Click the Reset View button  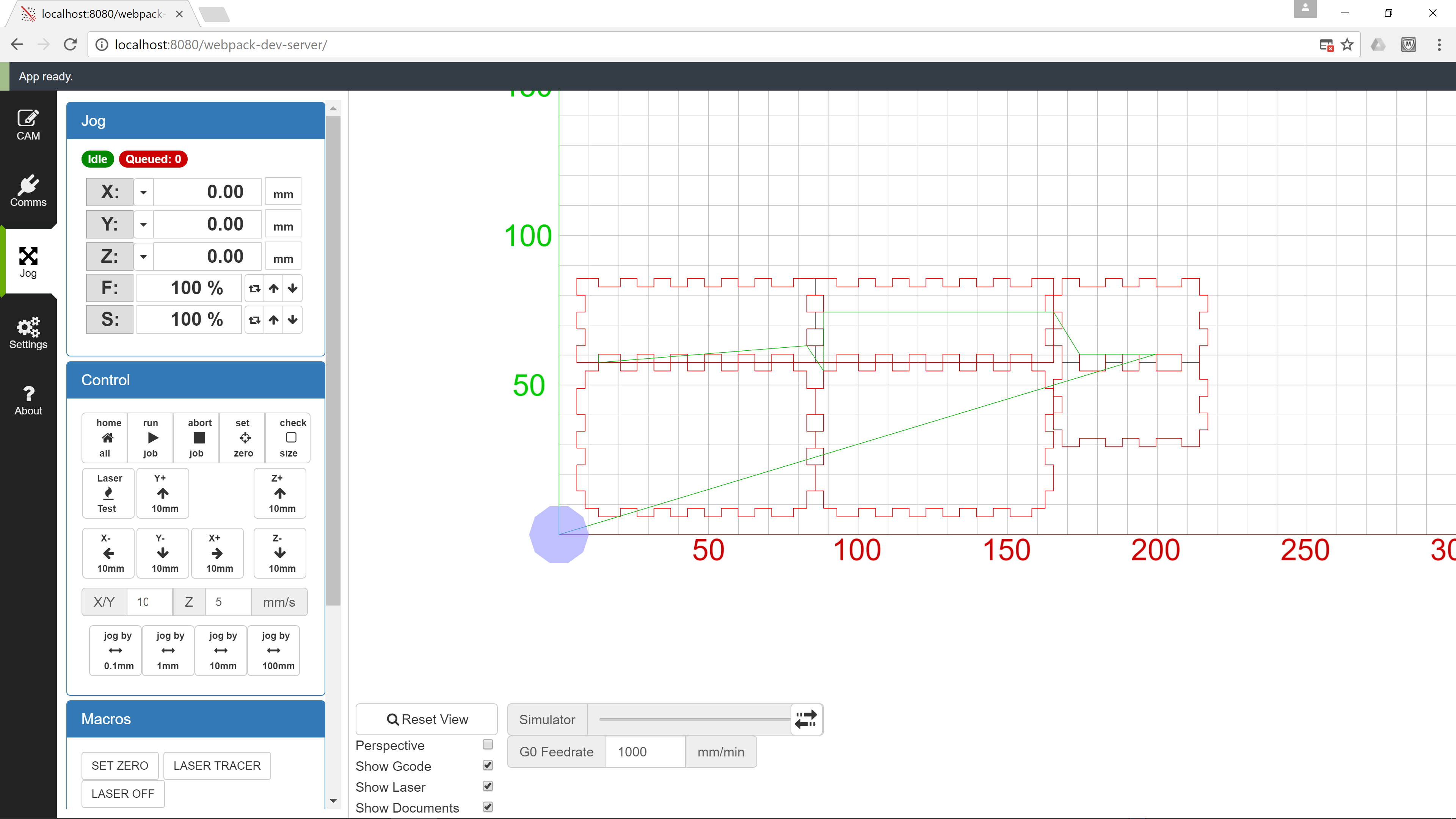(427, 719)
